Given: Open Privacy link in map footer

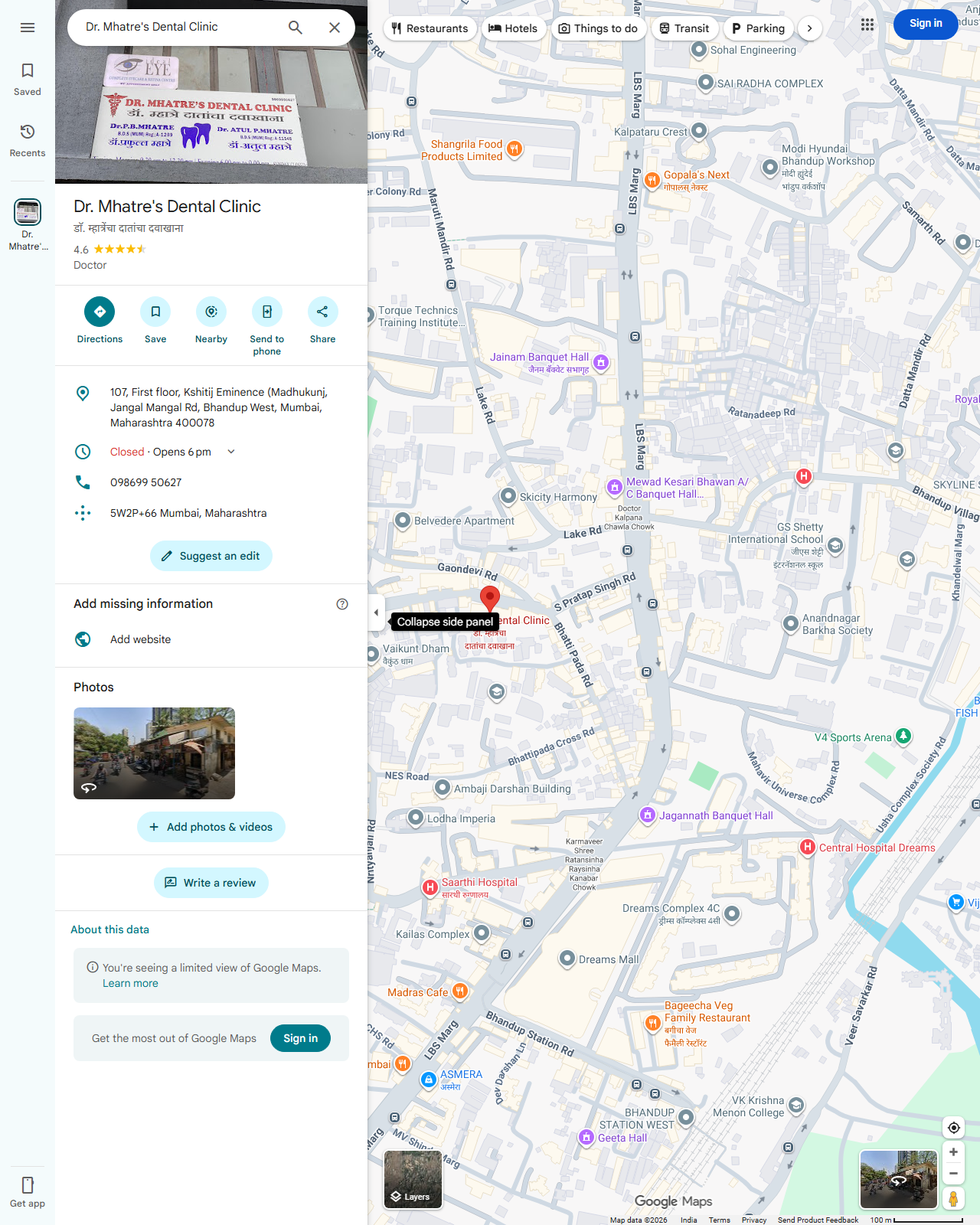Looking at the screenshot, I should point(754,1220).
